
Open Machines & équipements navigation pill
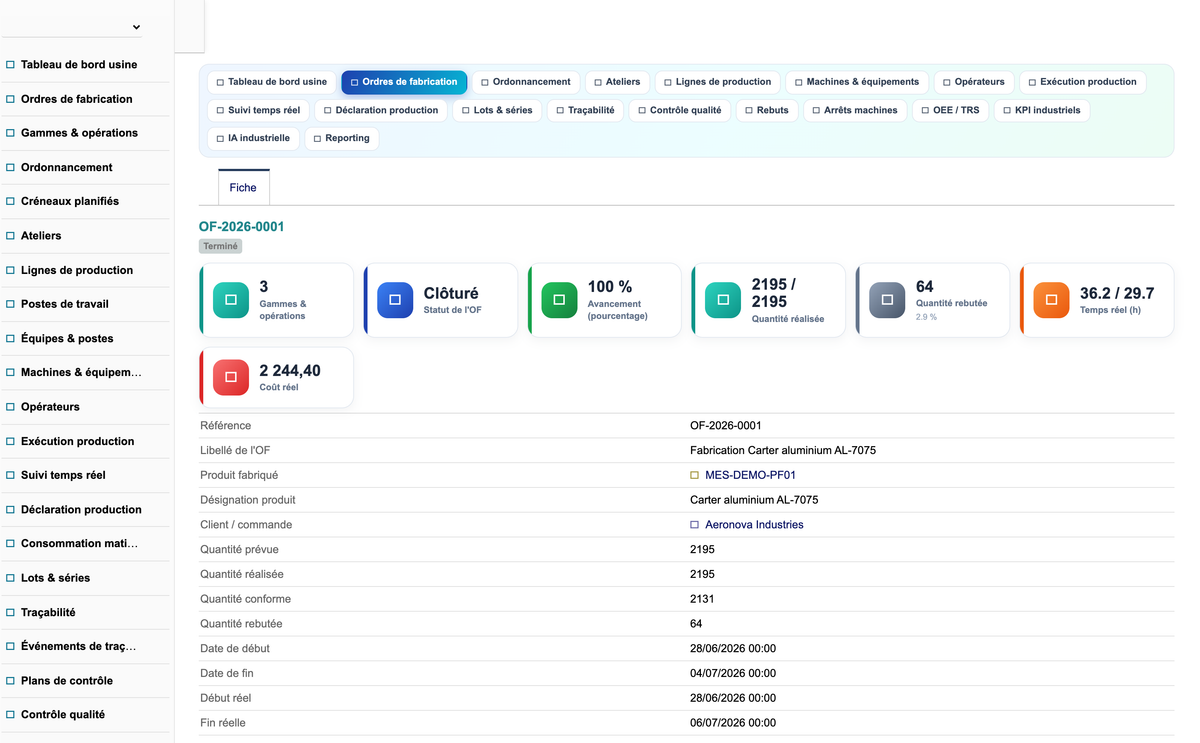point(857,82)
